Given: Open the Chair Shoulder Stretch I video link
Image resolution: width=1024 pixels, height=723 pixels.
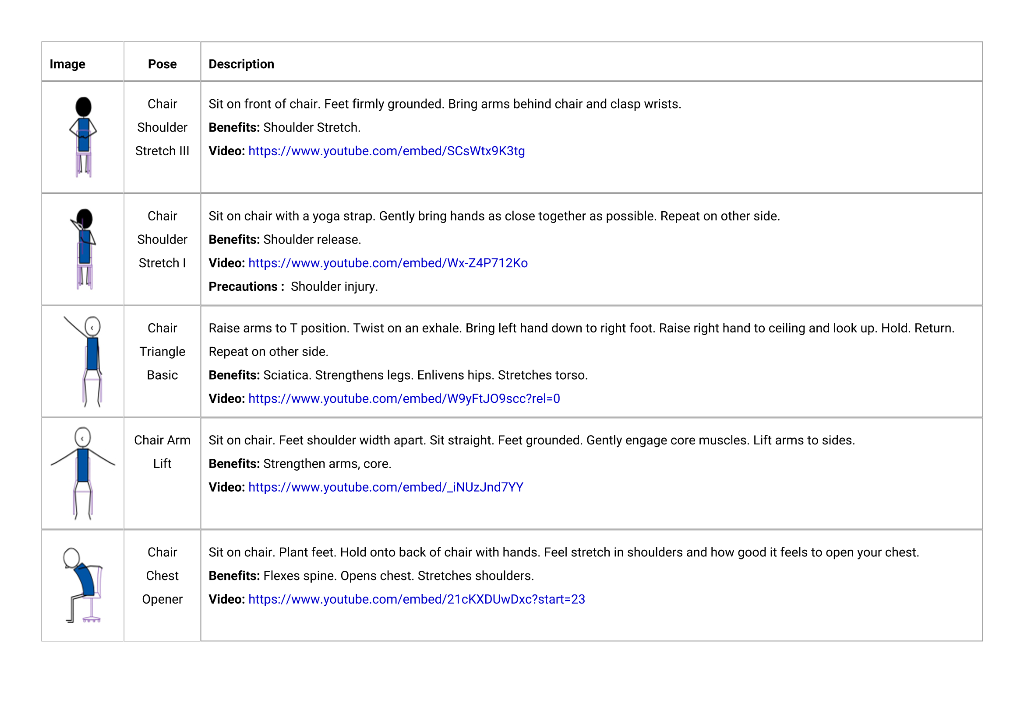Looking at the screenshot, I should coord(388,263).
